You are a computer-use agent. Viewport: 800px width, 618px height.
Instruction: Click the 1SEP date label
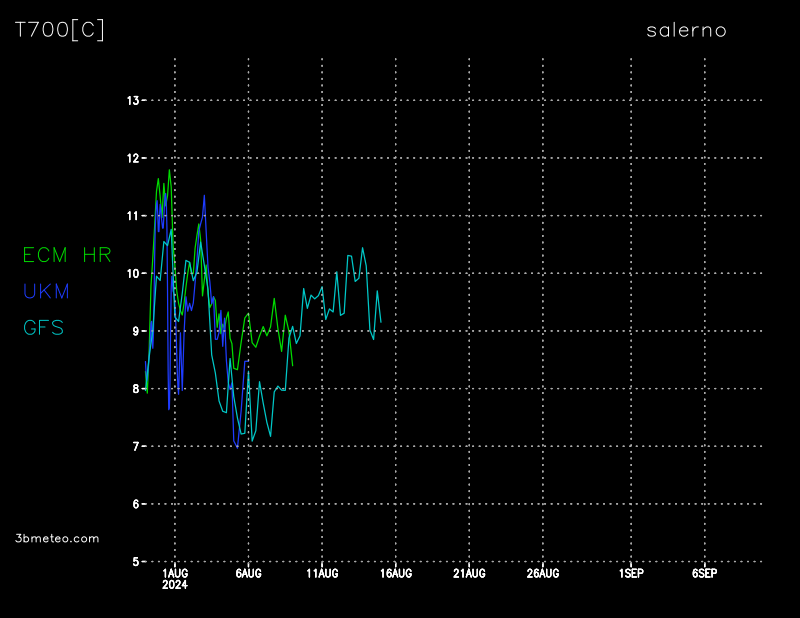[x=631, y=574]
